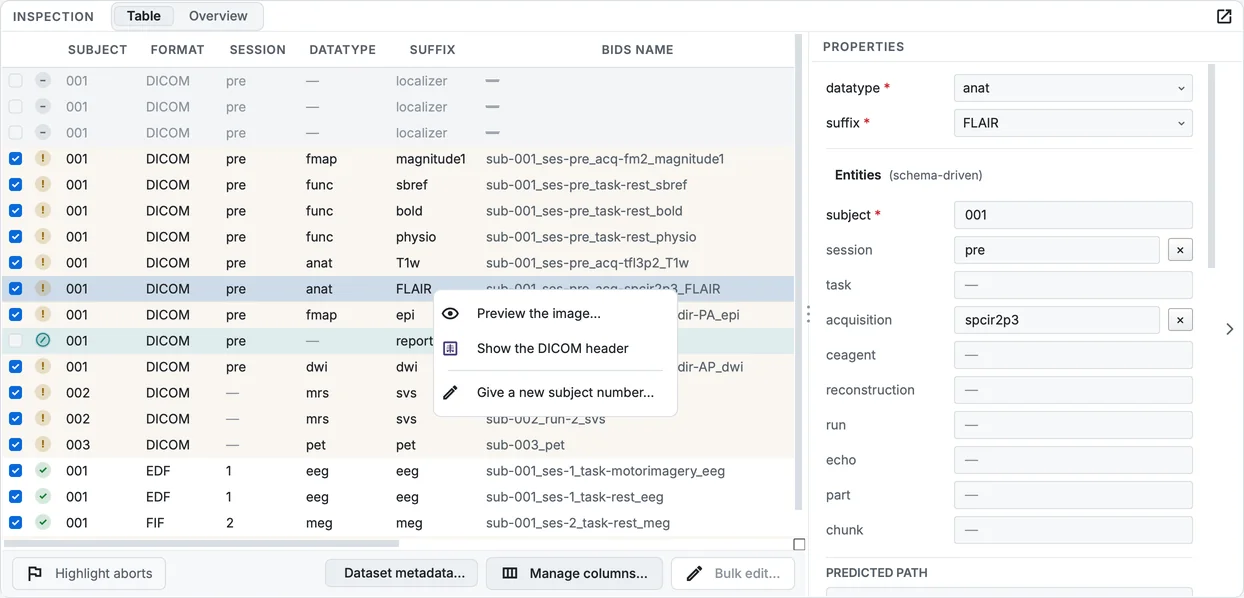Choose Give a new subject number
1244x598 pixels.
[x=555, y=392]
